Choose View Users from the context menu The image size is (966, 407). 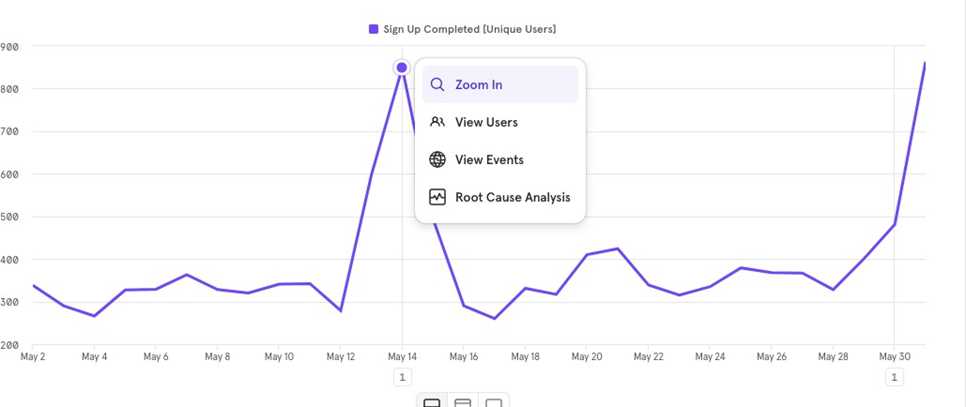coord(486,122)
